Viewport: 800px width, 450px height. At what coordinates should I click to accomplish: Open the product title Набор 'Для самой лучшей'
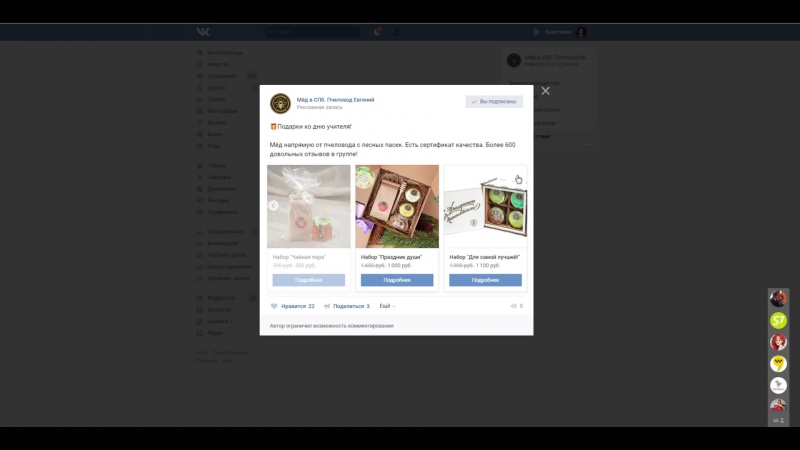(x=485, y=257)
